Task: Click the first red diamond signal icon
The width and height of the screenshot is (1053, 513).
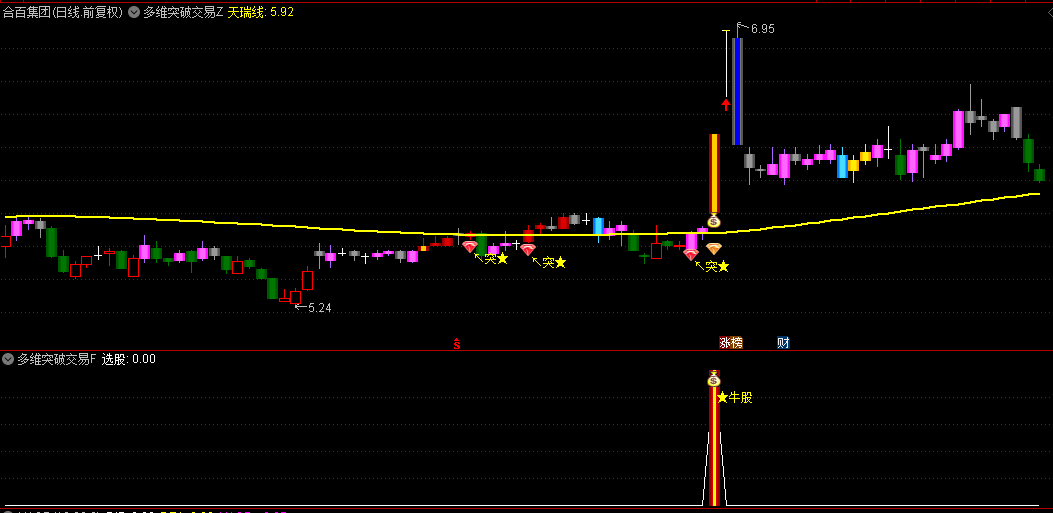Action: pos(470,247)
